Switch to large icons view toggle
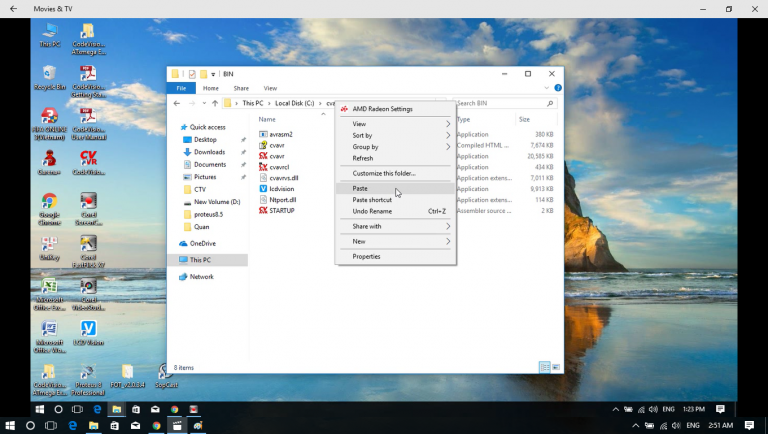768x434 pixels. click(x=556, y=367)
